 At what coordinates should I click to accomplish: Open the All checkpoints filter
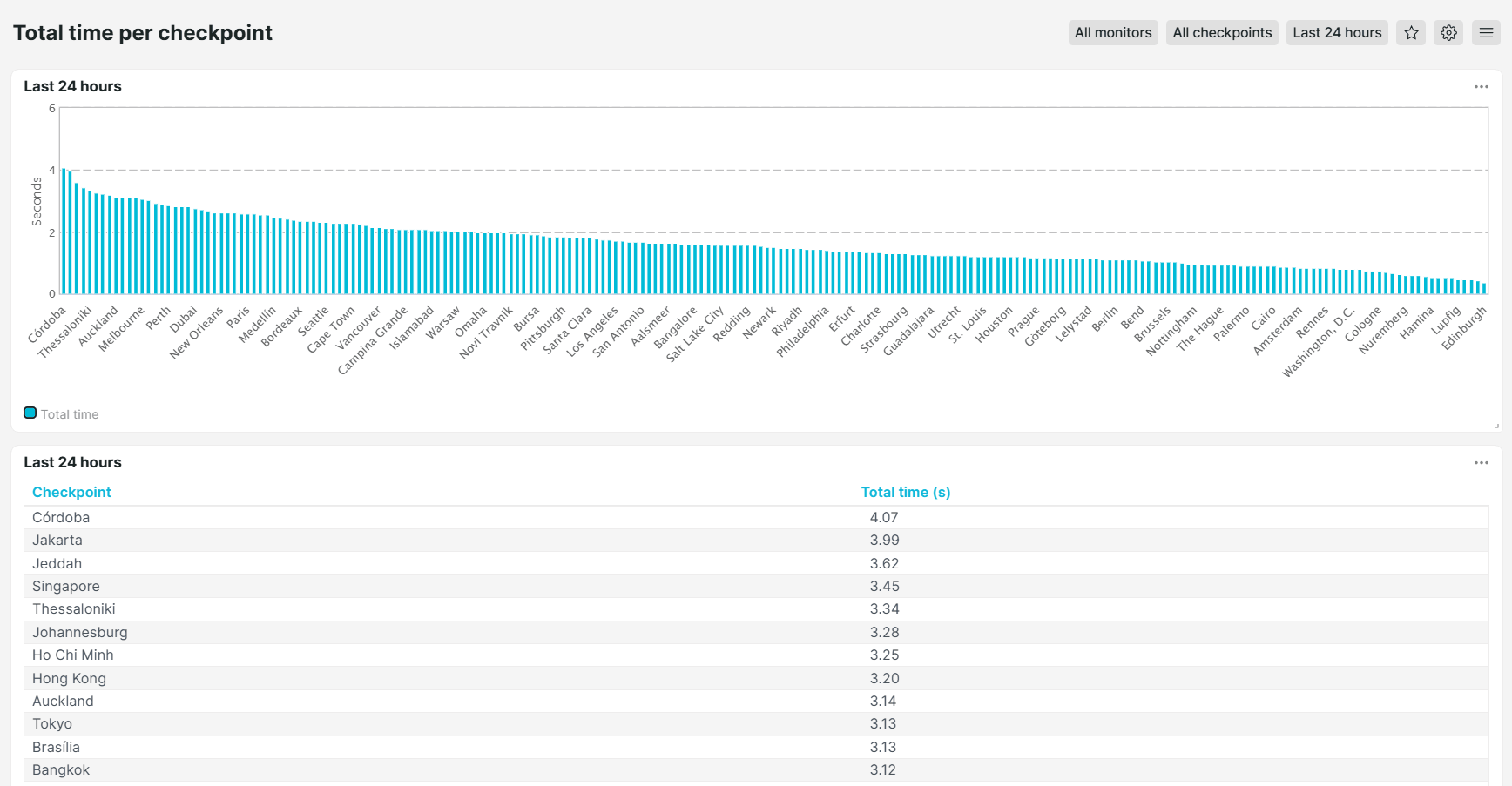[1222, 32]
